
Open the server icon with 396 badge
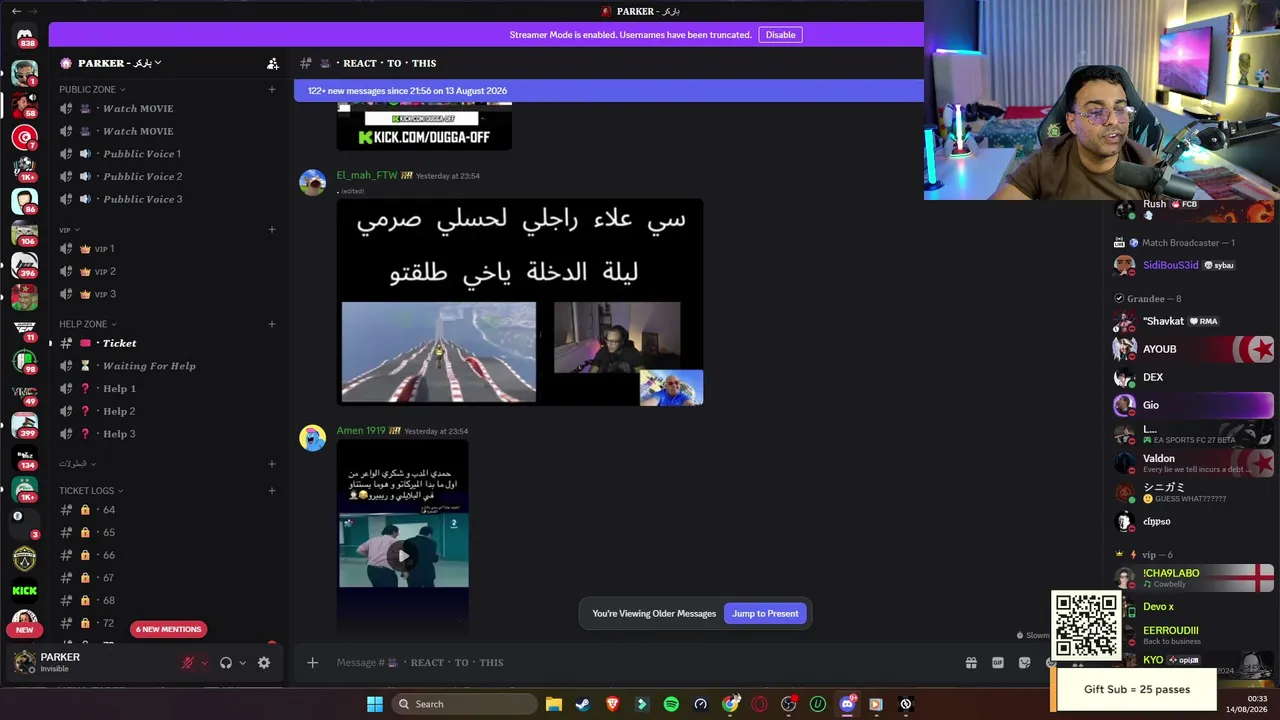pos(25,265)
